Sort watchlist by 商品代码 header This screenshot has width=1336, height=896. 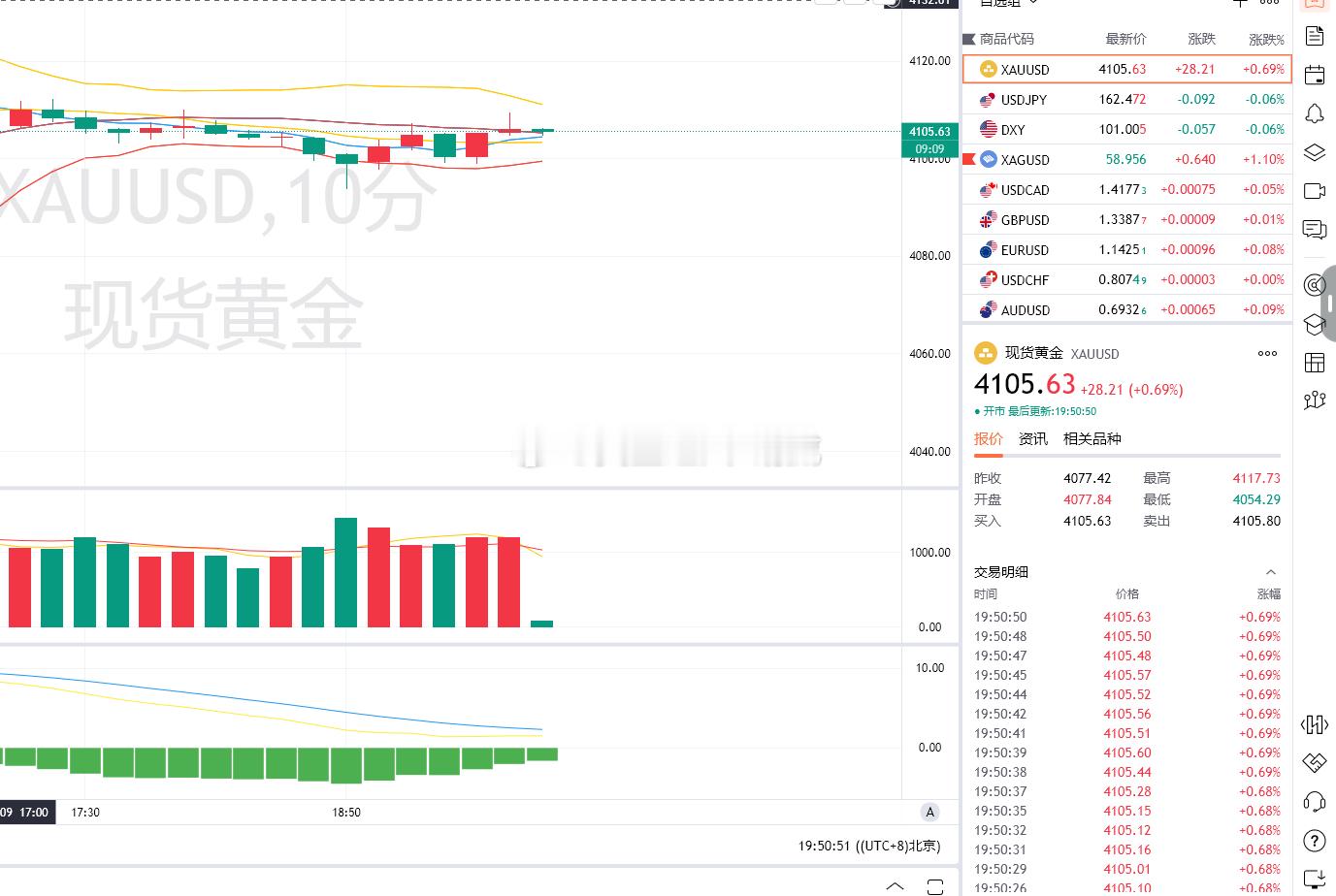(1006, 39)
